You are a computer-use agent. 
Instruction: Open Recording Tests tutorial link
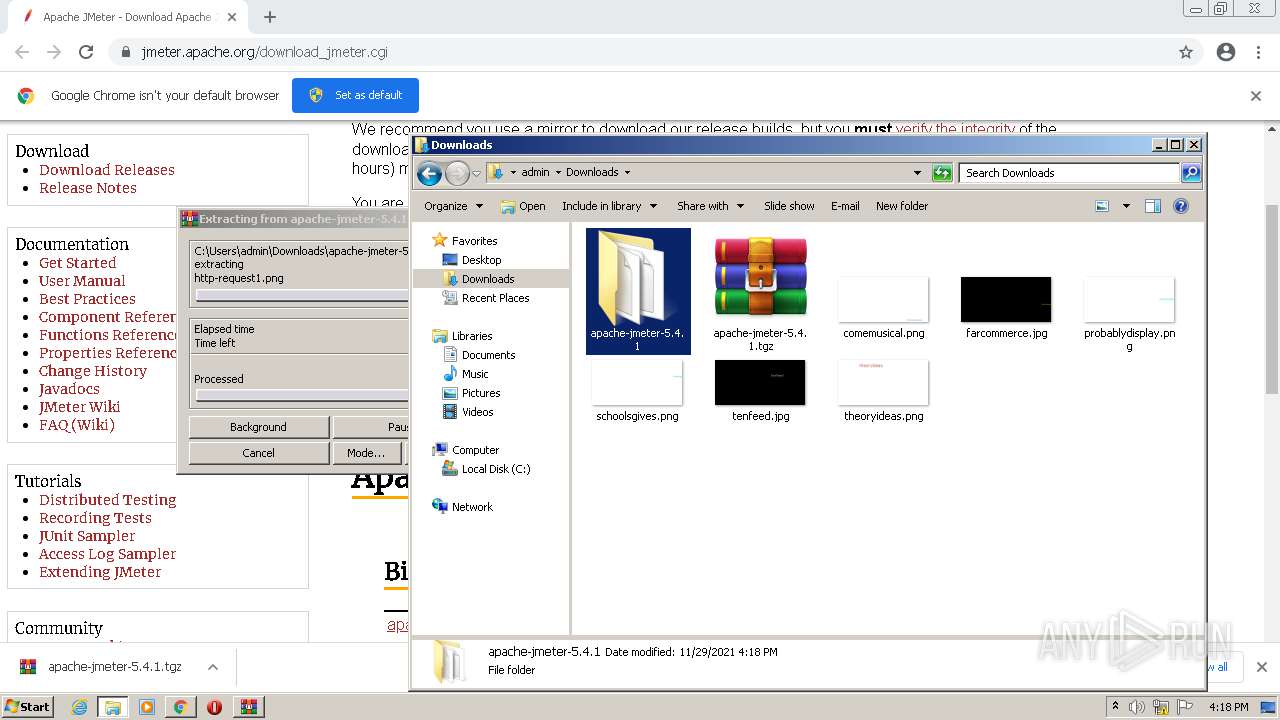pos(95,518)
